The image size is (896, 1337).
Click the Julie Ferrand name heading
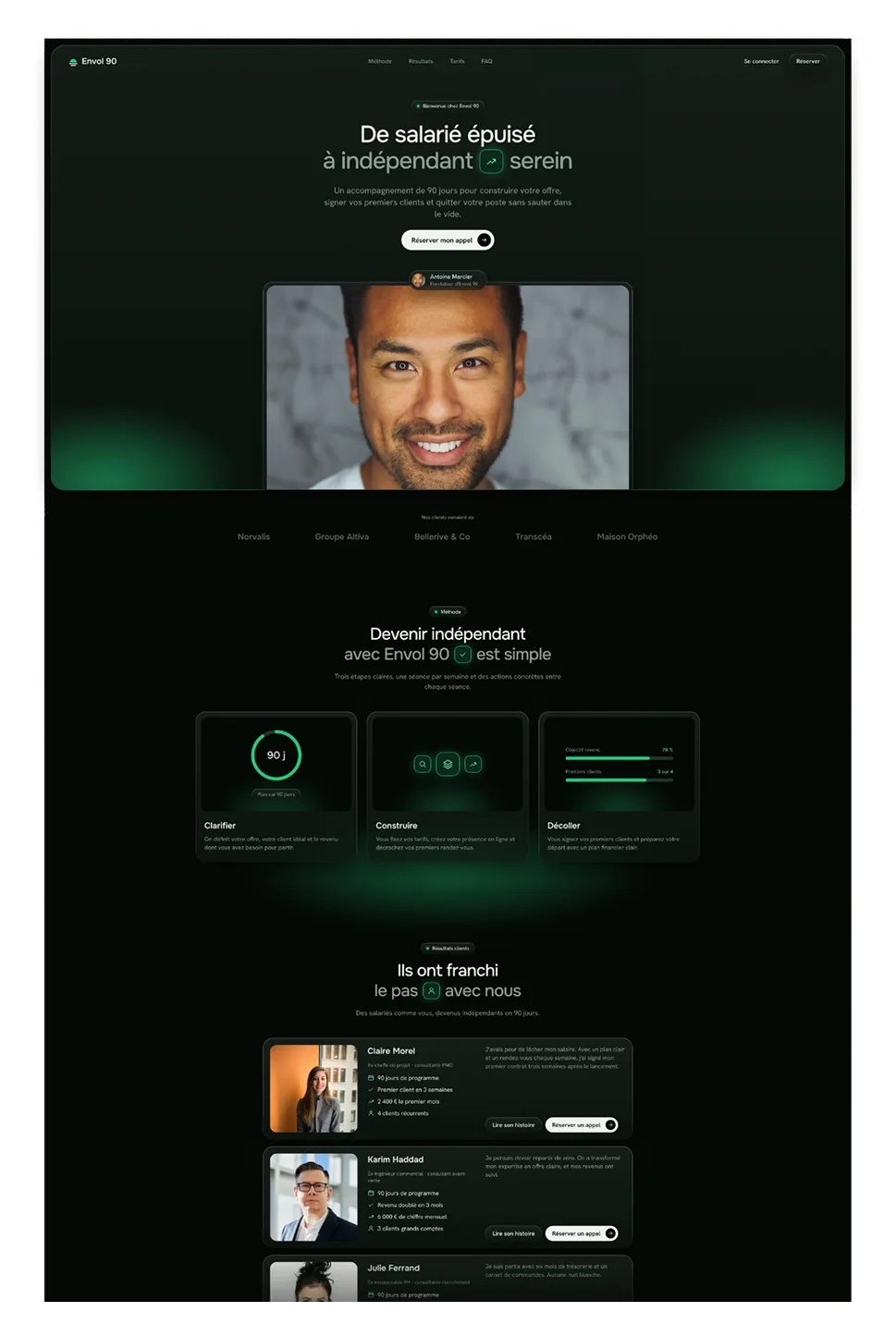(393, 1269)
